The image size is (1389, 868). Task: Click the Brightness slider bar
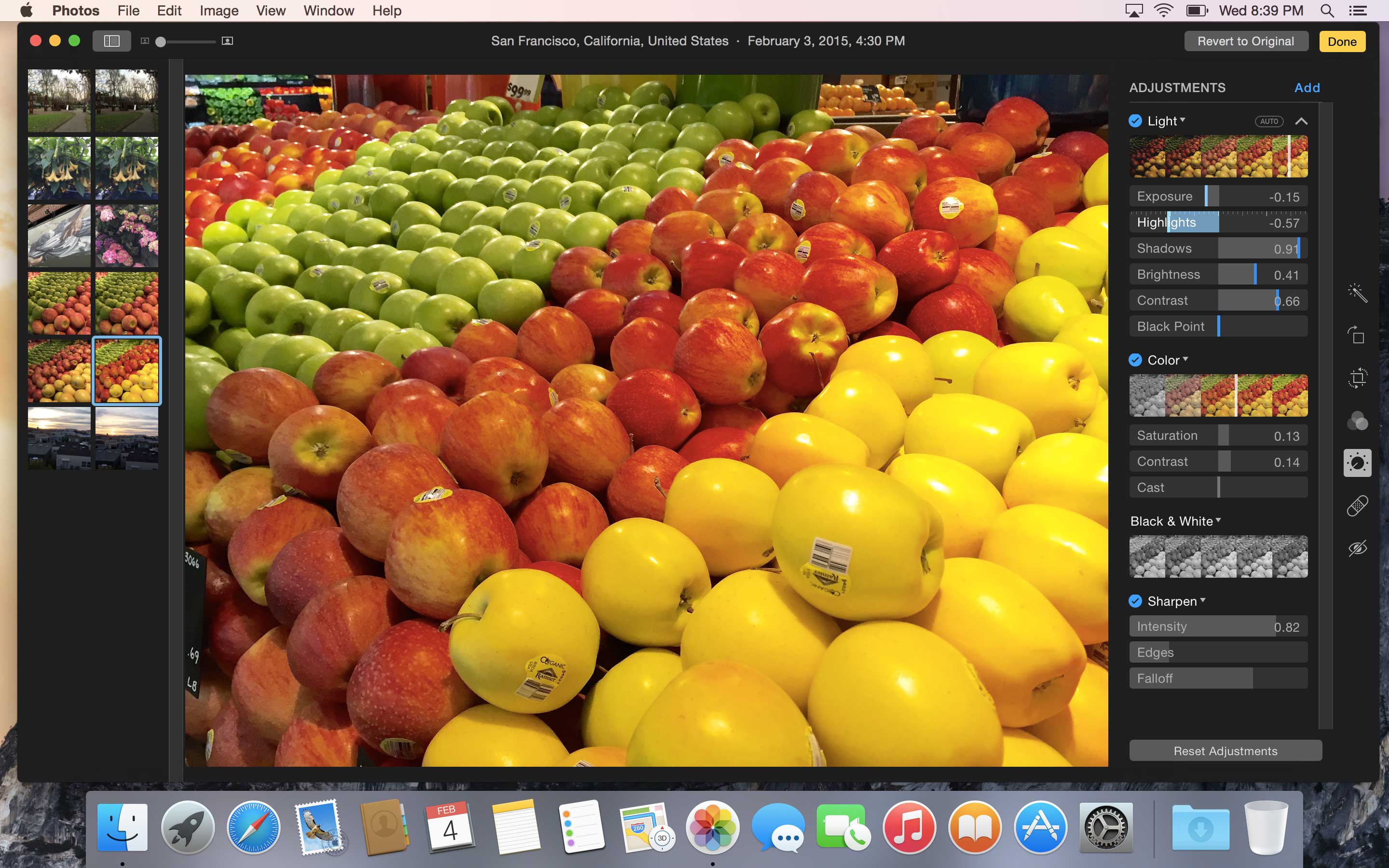point(1218,274)
